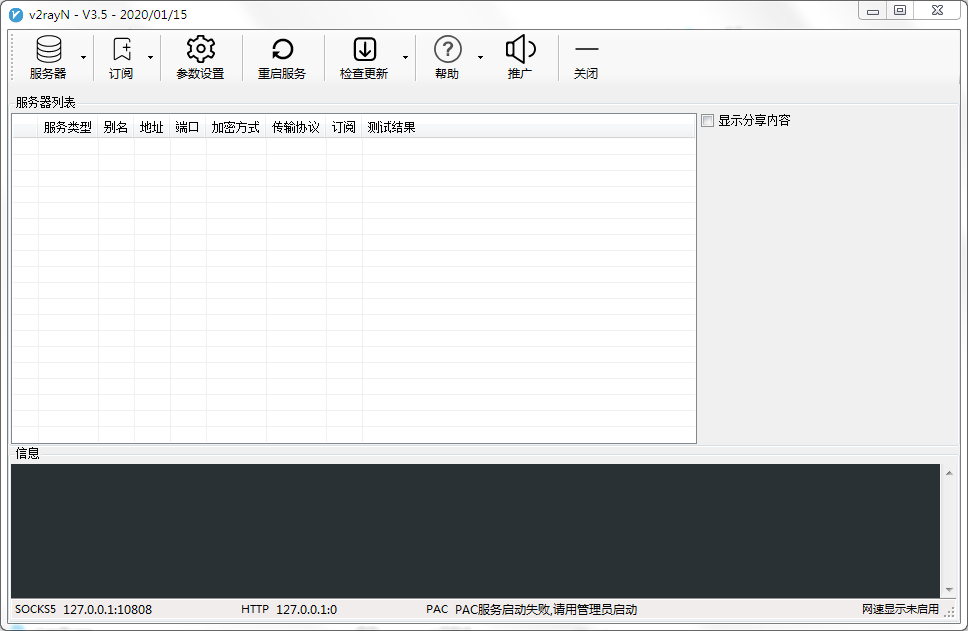Enable the 显示分享内容 checkbox
This screenshot has width=968, height=631.
pos(707,120)
